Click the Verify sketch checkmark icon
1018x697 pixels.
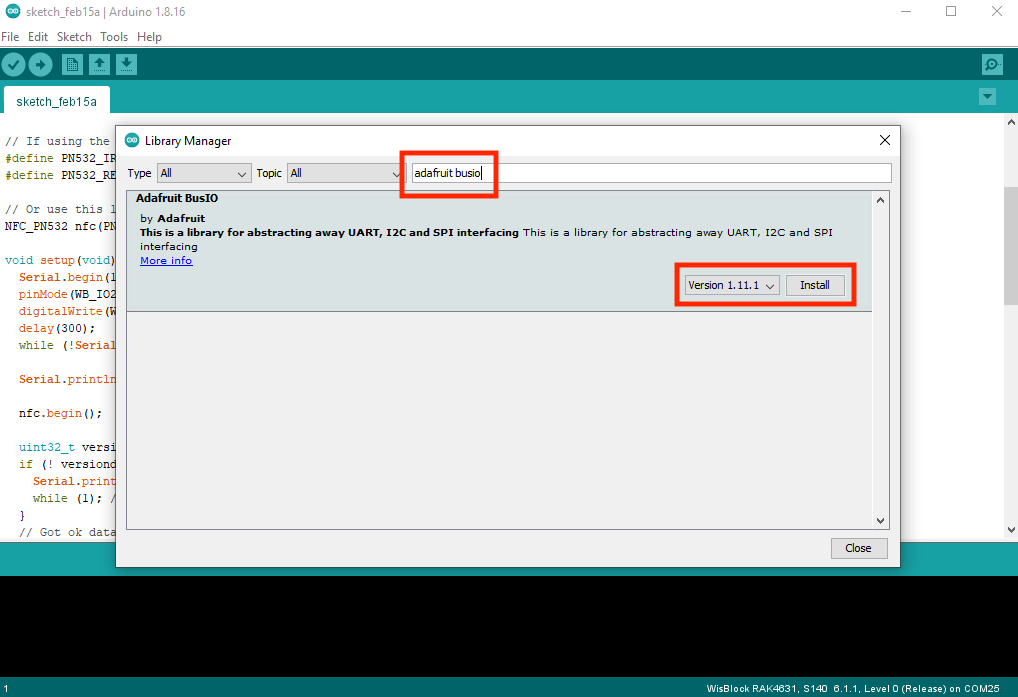pyautogui.click(x=14, y=64)
